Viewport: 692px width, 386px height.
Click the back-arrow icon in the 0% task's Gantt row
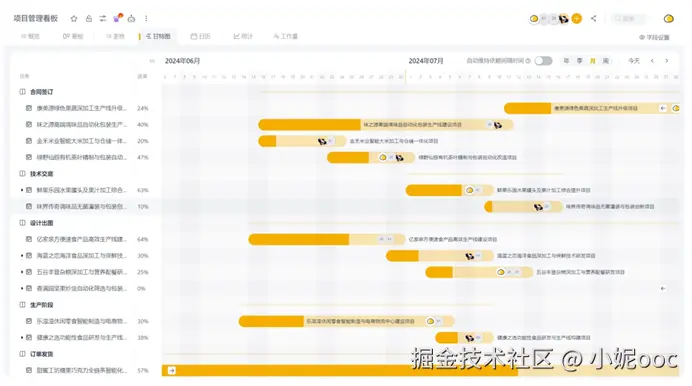pyautogui.click(x=663, y=289)
